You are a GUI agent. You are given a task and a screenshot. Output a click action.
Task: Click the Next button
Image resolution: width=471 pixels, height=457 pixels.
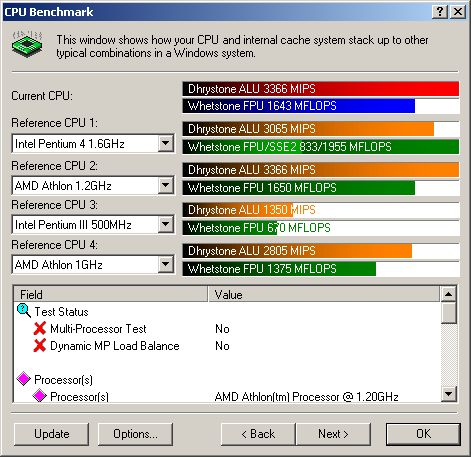[x=333, y=434]
